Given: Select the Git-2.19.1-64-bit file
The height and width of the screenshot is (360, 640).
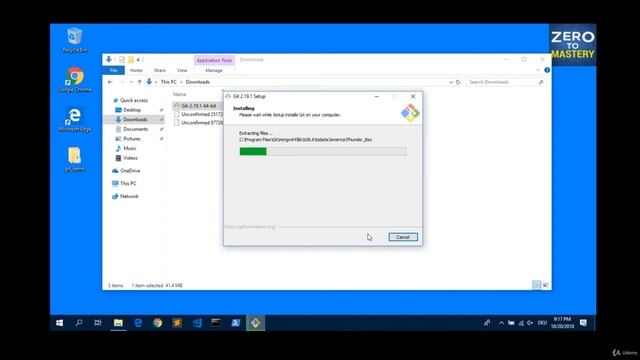Looking at the screenshot, I should (198, 106).
